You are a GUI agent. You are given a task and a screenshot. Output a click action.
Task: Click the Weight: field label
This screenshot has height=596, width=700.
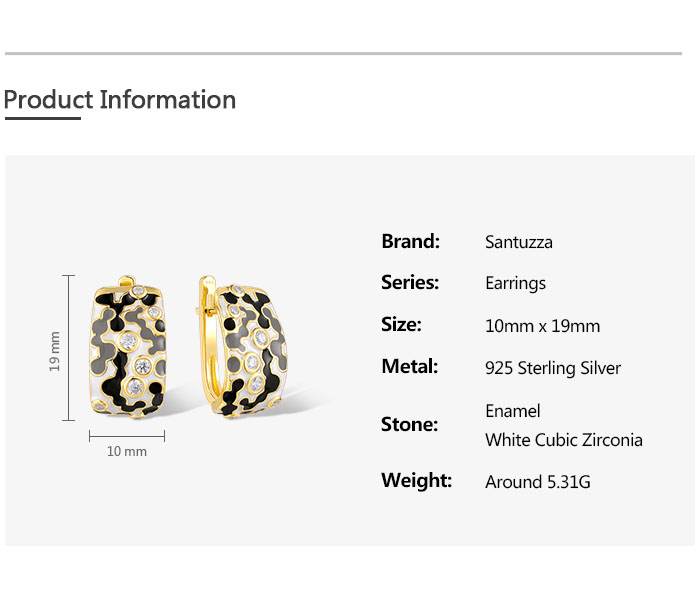pos(416,481)
